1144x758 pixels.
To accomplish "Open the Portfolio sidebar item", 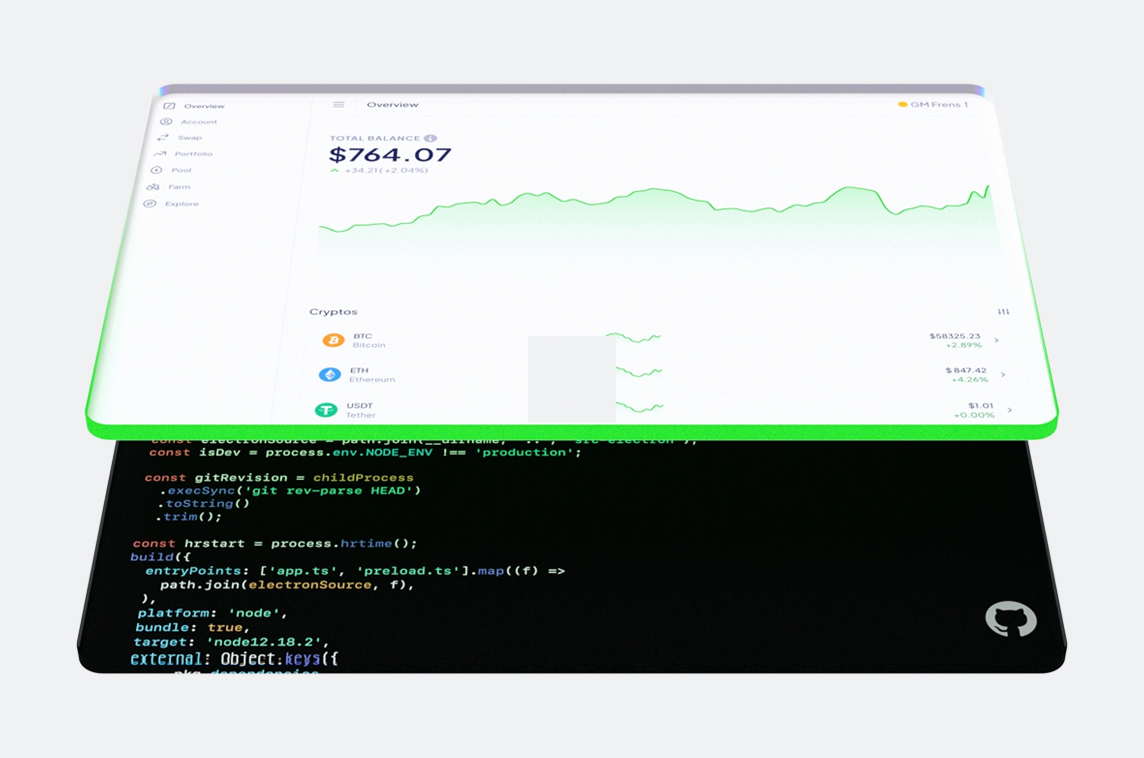I will coord(182,154).
